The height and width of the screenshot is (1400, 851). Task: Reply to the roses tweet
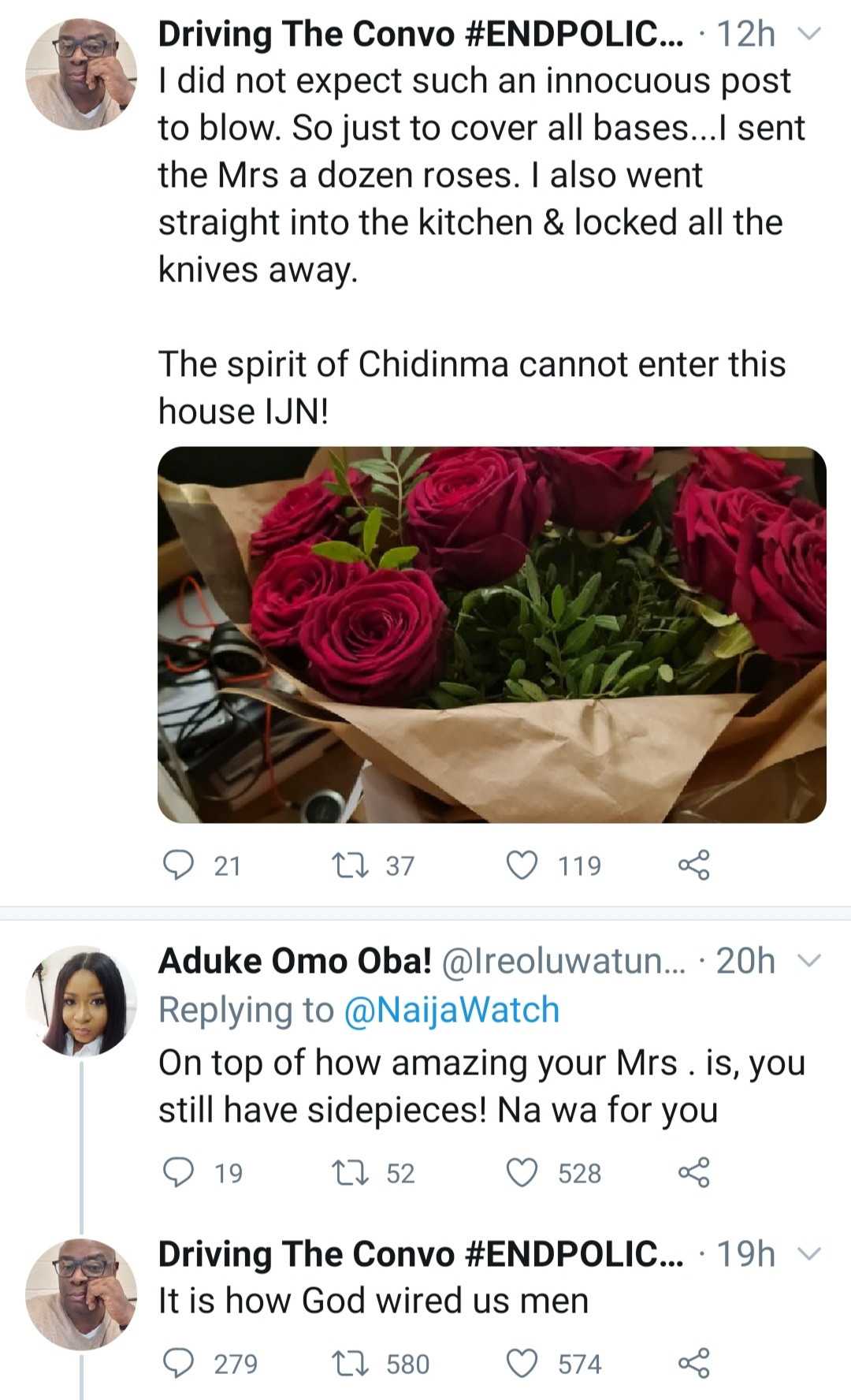point(178,865)
